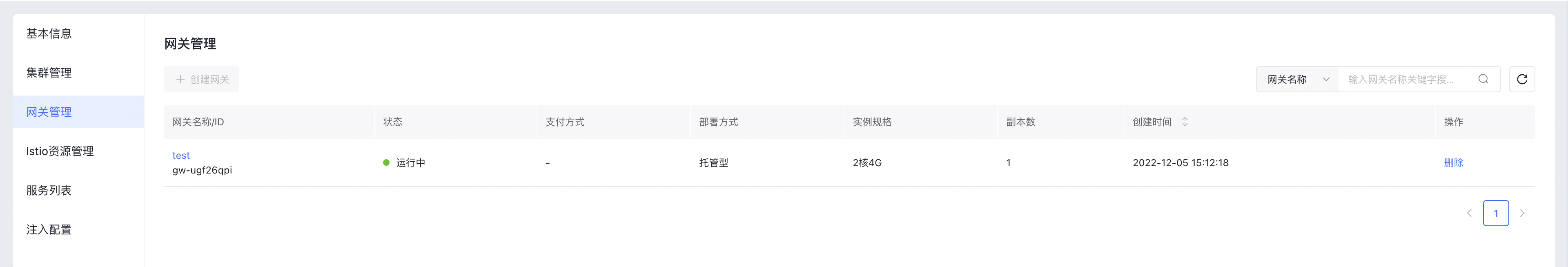Go to next page arrow
1568x267 pixels.
coord(1522,213)
